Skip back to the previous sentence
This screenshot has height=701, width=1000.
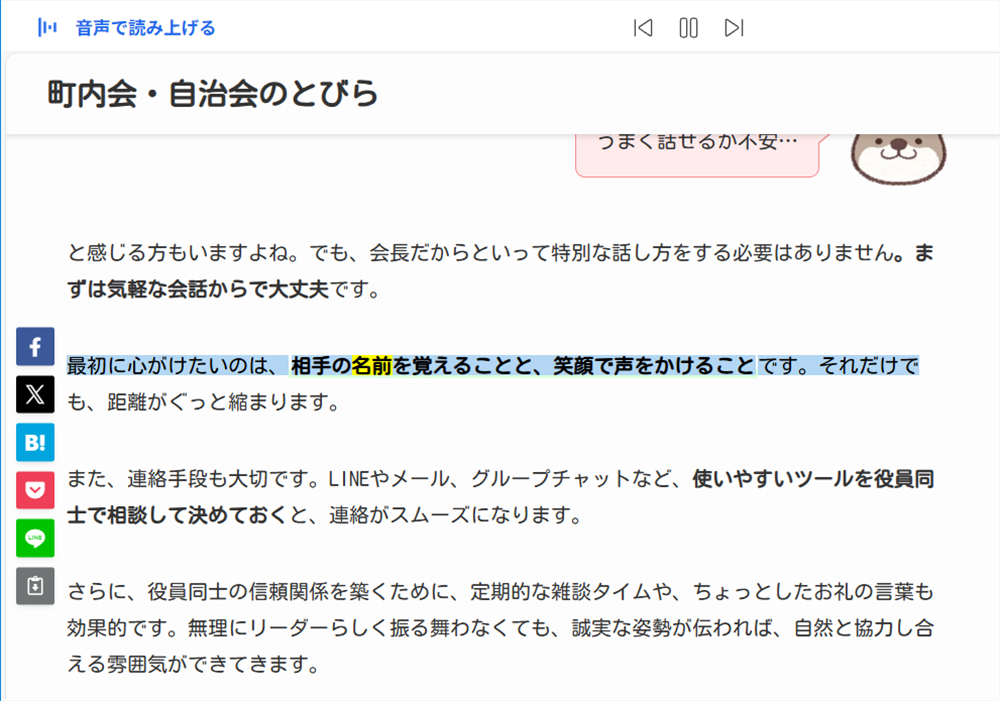point(643,28)
